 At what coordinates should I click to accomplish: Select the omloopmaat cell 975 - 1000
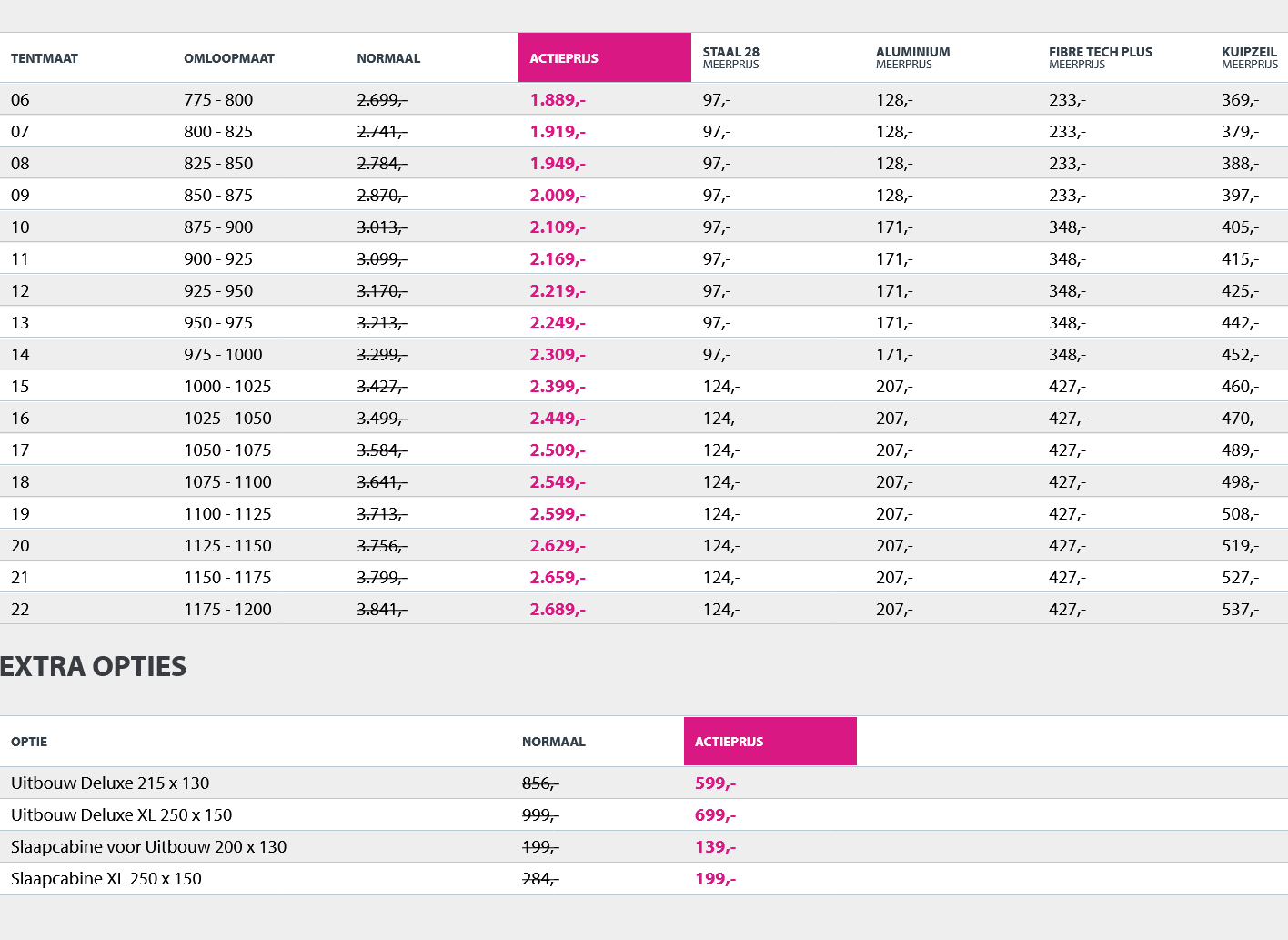(223, 355)
